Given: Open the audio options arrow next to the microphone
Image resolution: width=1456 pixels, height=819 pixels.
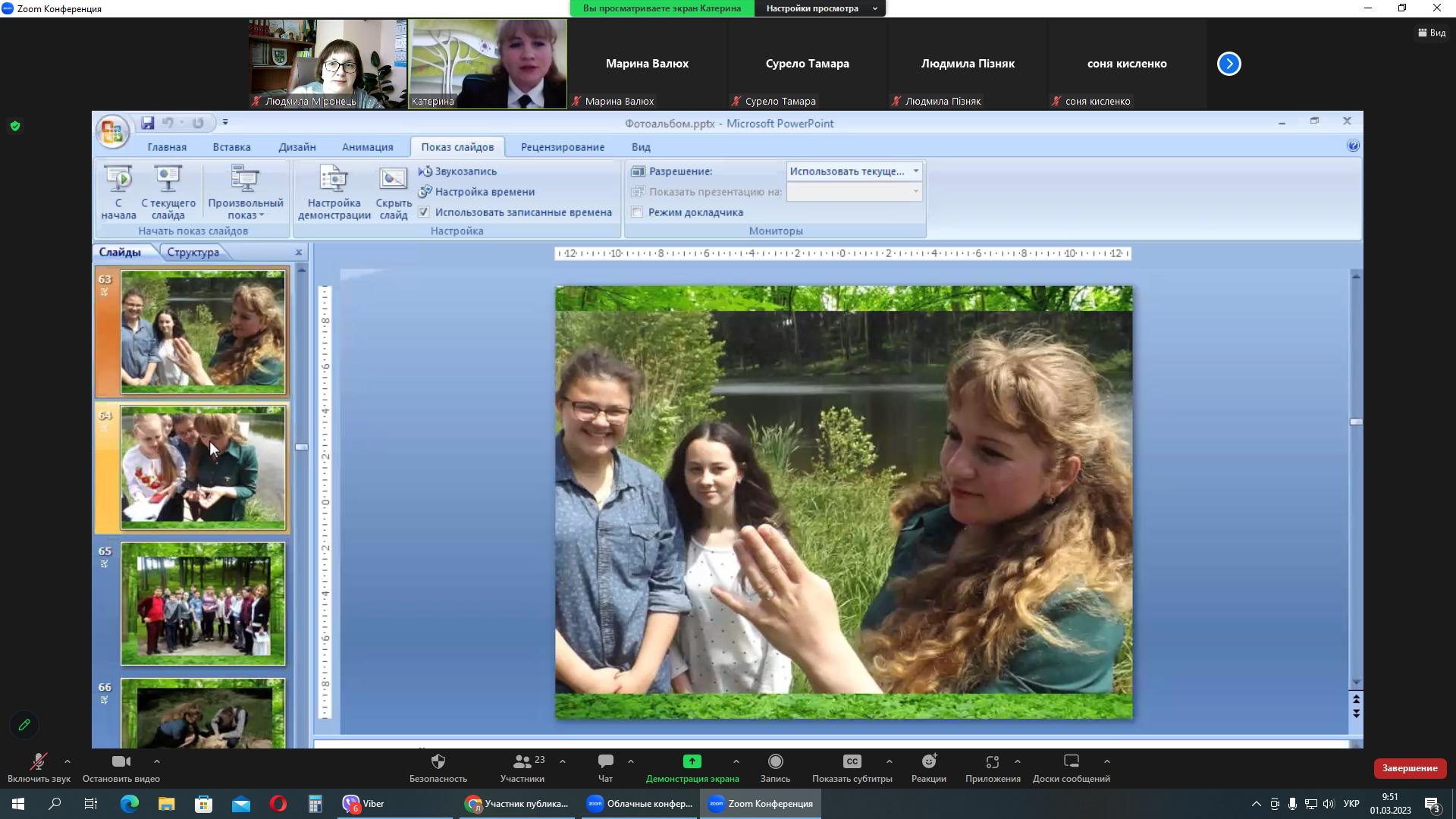Looking at the screenshot, I should coord(67,761).
